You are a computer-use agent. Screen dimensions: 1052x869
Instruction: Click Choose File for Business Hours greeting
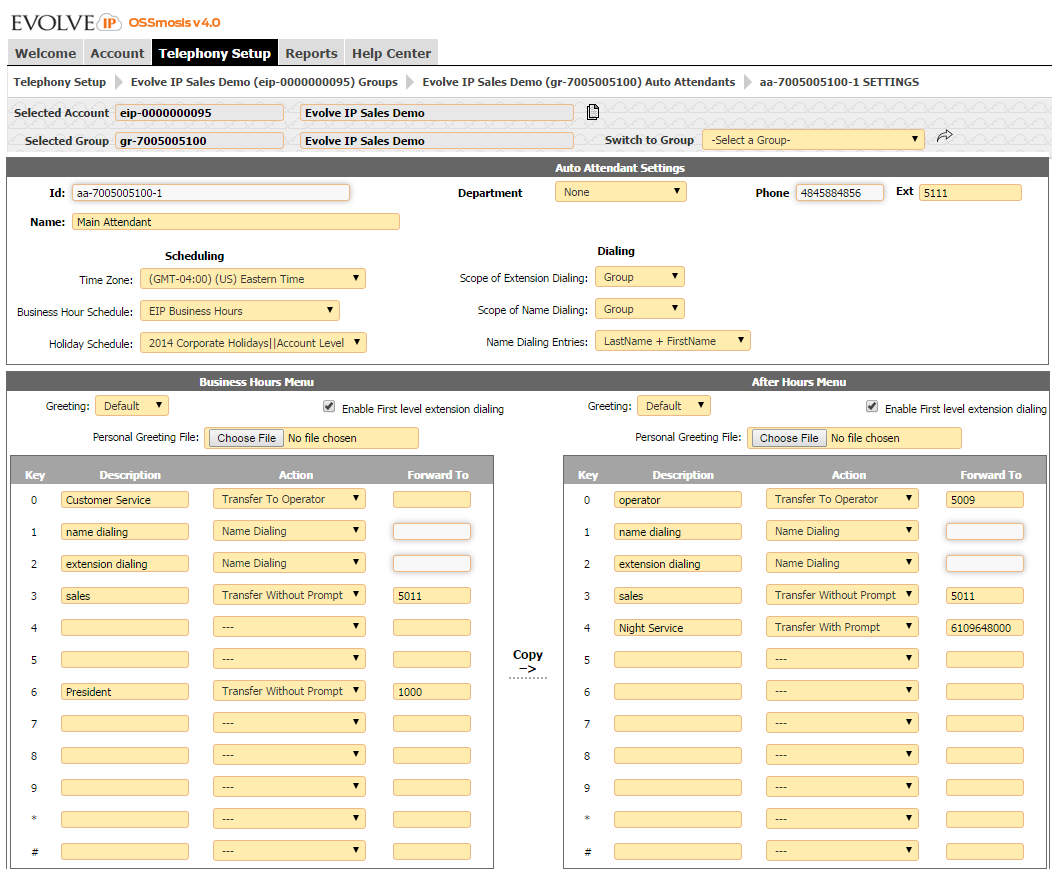coord(244,437)
